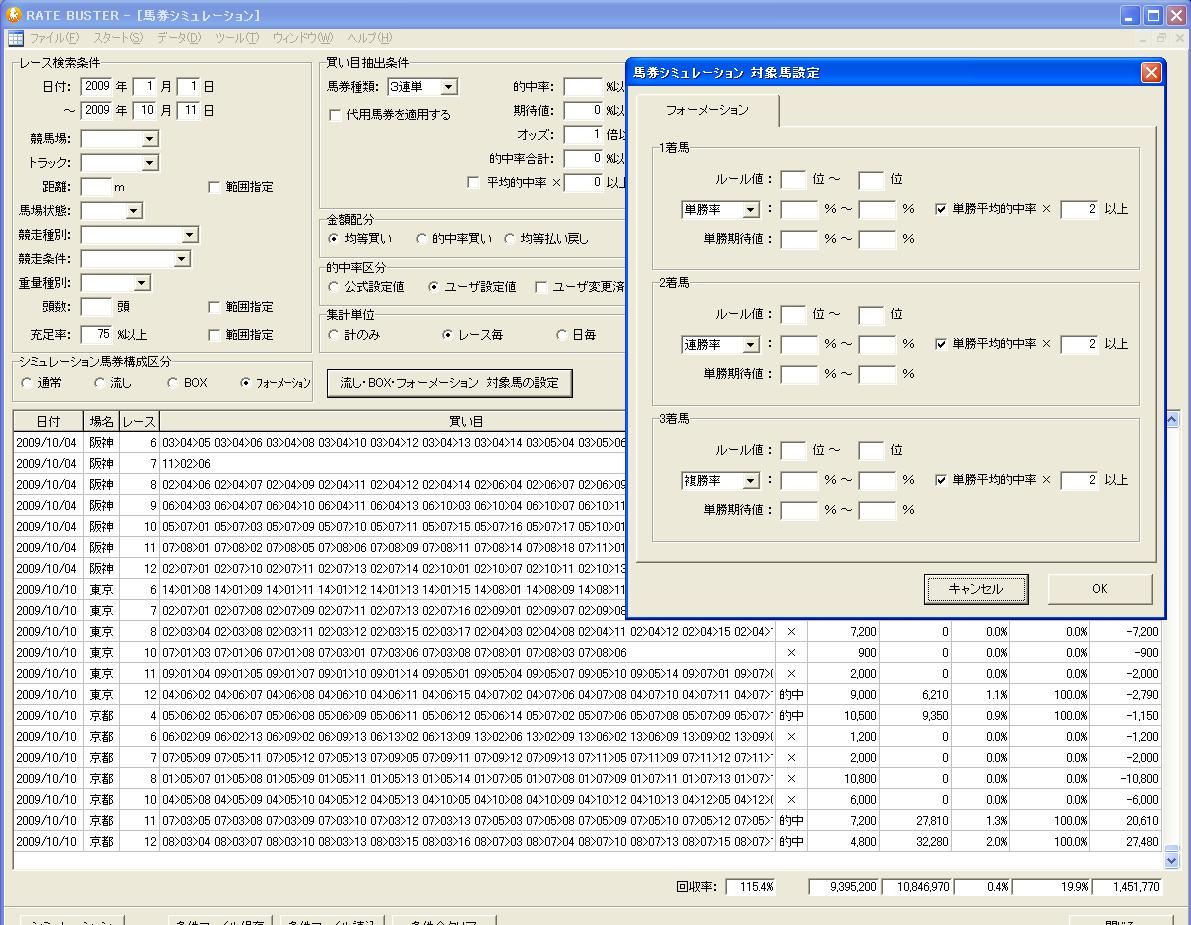Toggle 範囲指定 checkbox beside 距離

click(214, 187)
